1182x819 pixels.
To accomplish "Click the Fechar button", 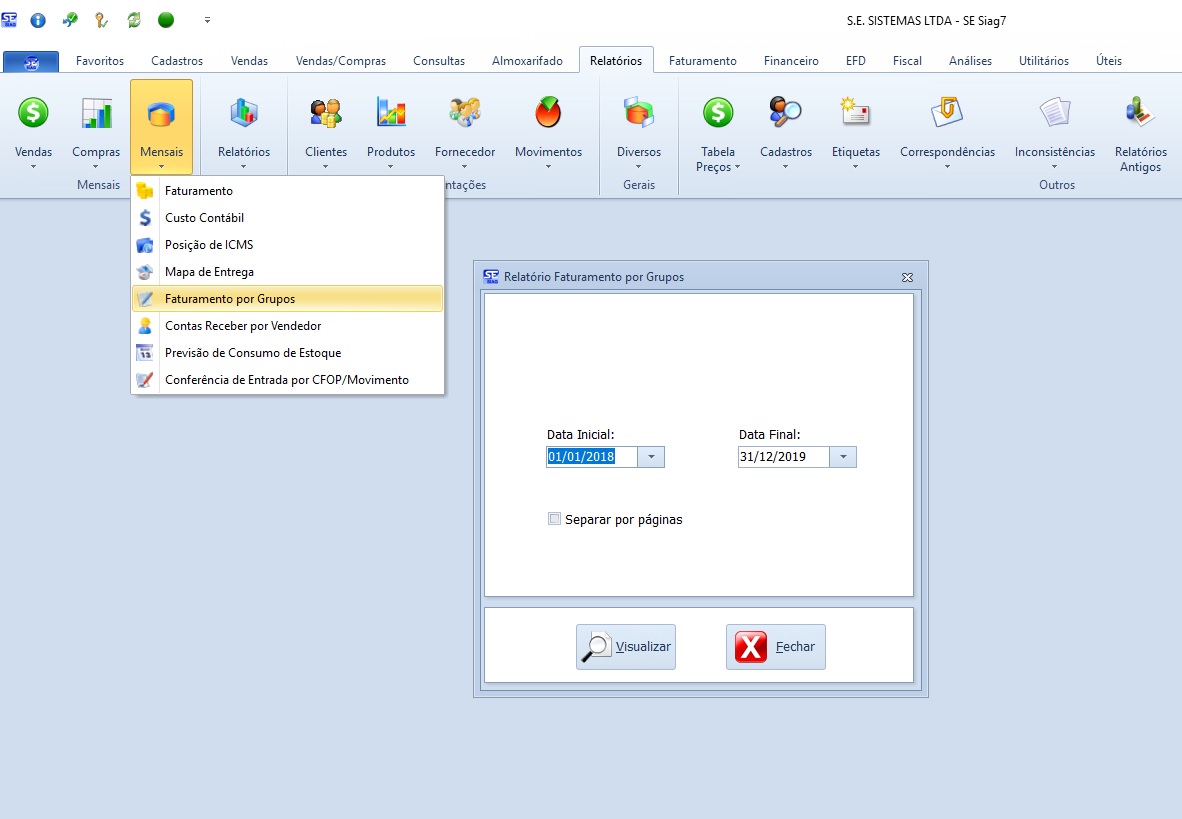I will tap(776, 647).
